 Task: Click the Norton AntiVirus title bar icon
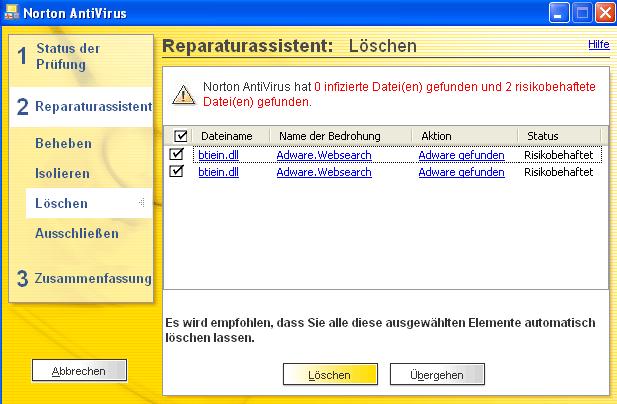pos(11,13)
